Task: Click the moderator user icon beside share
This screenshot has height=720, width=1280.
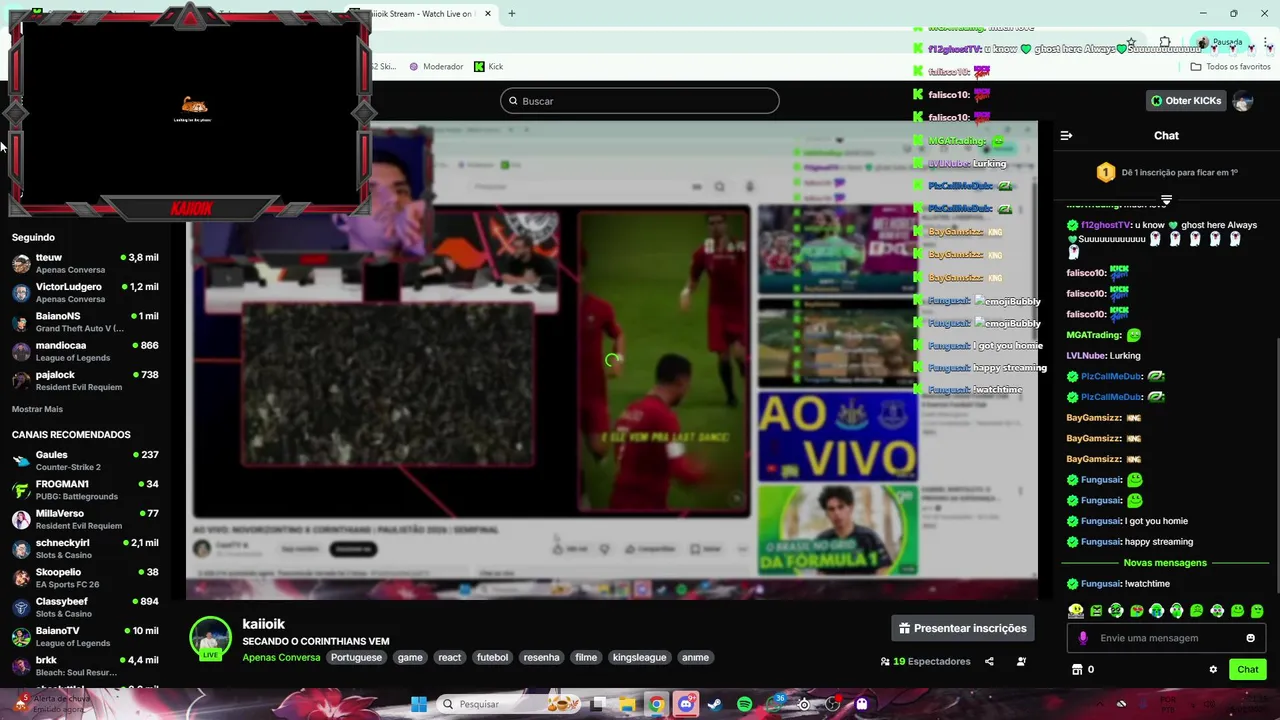Action: [x=1021, y=661]
